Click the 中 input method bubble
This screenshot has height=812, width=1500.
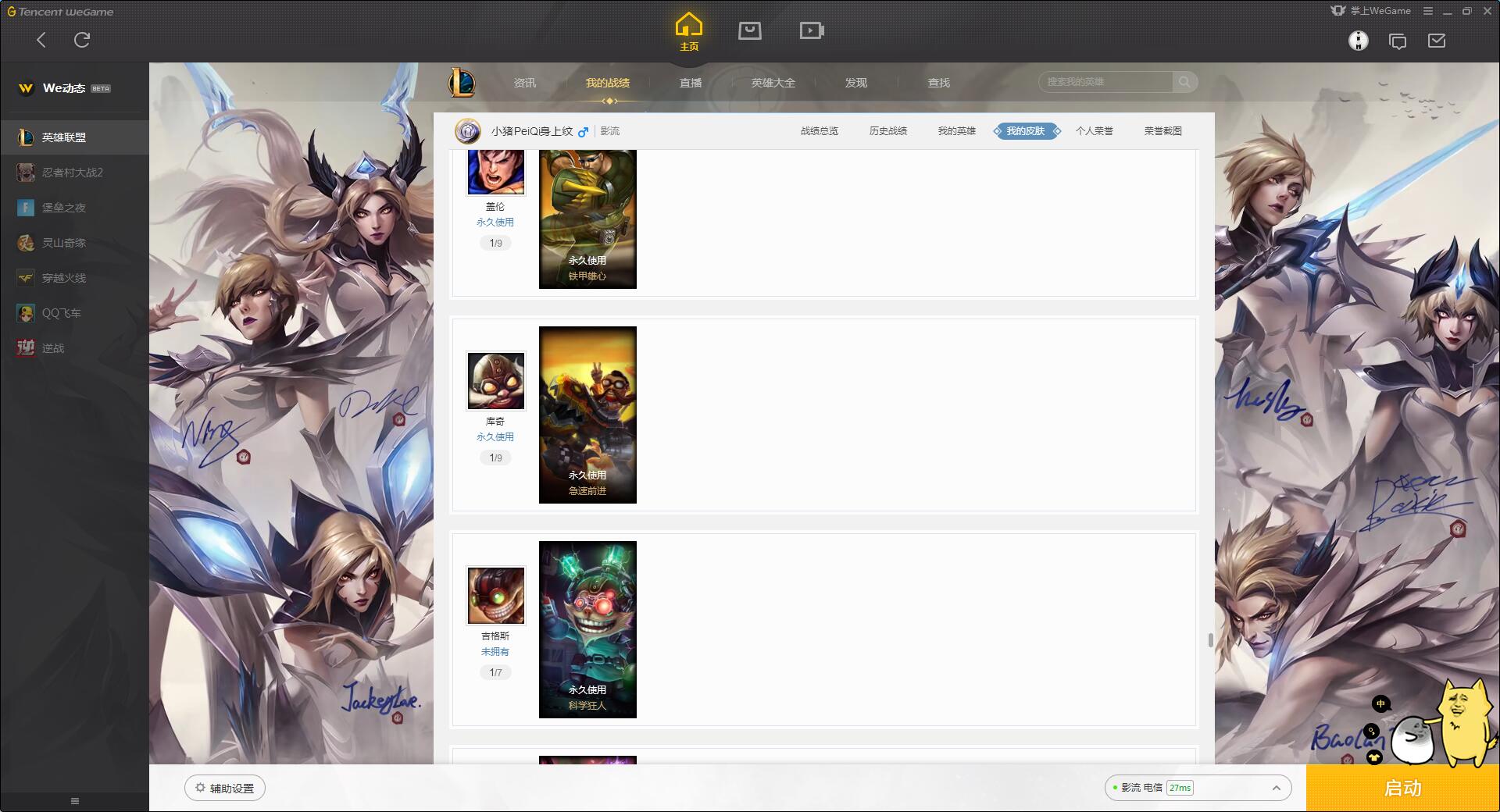(1380, 704)
